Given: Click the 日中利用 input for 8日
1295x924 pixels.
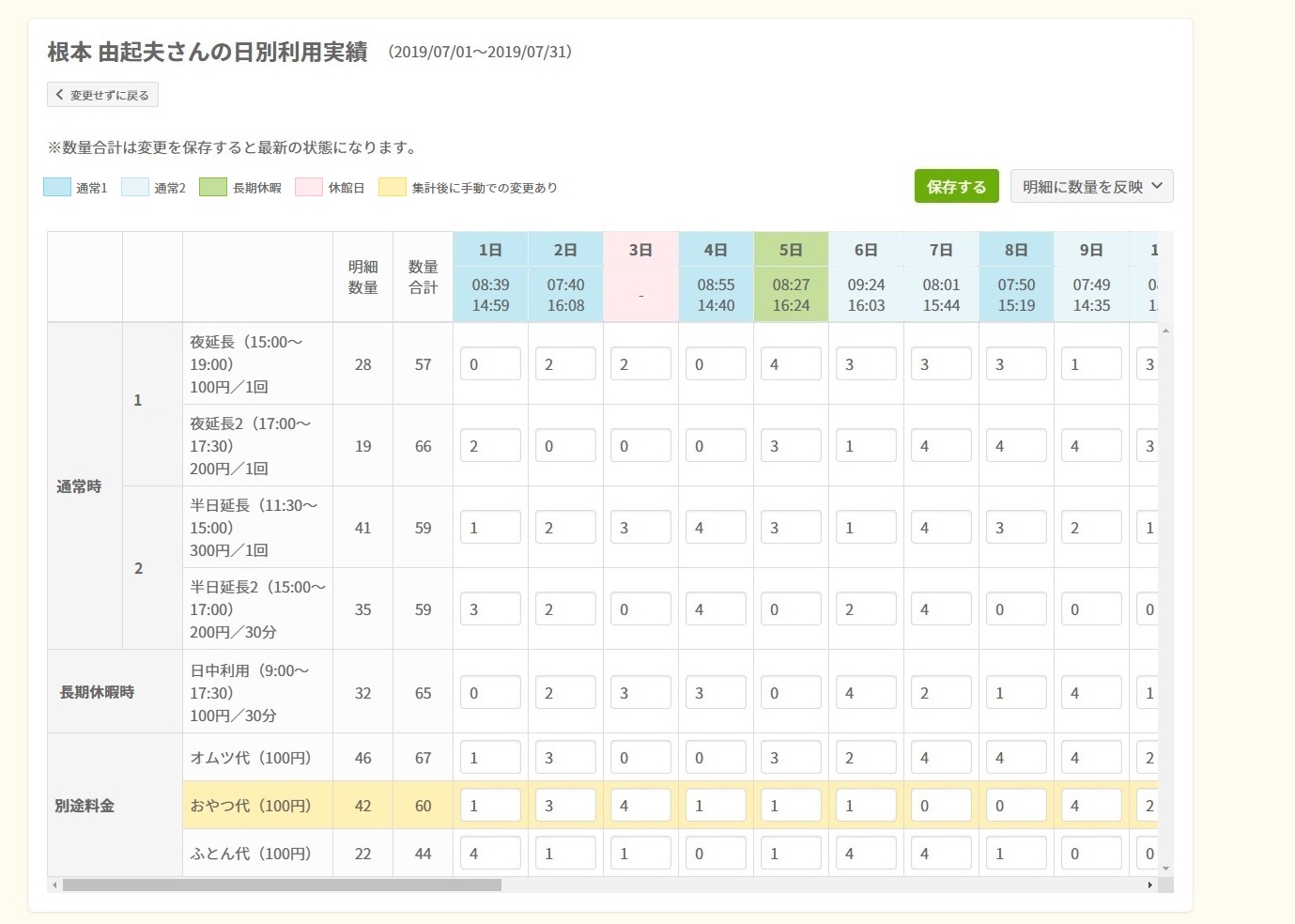Looking at the screenshot, I should (x=1016, y=693).
